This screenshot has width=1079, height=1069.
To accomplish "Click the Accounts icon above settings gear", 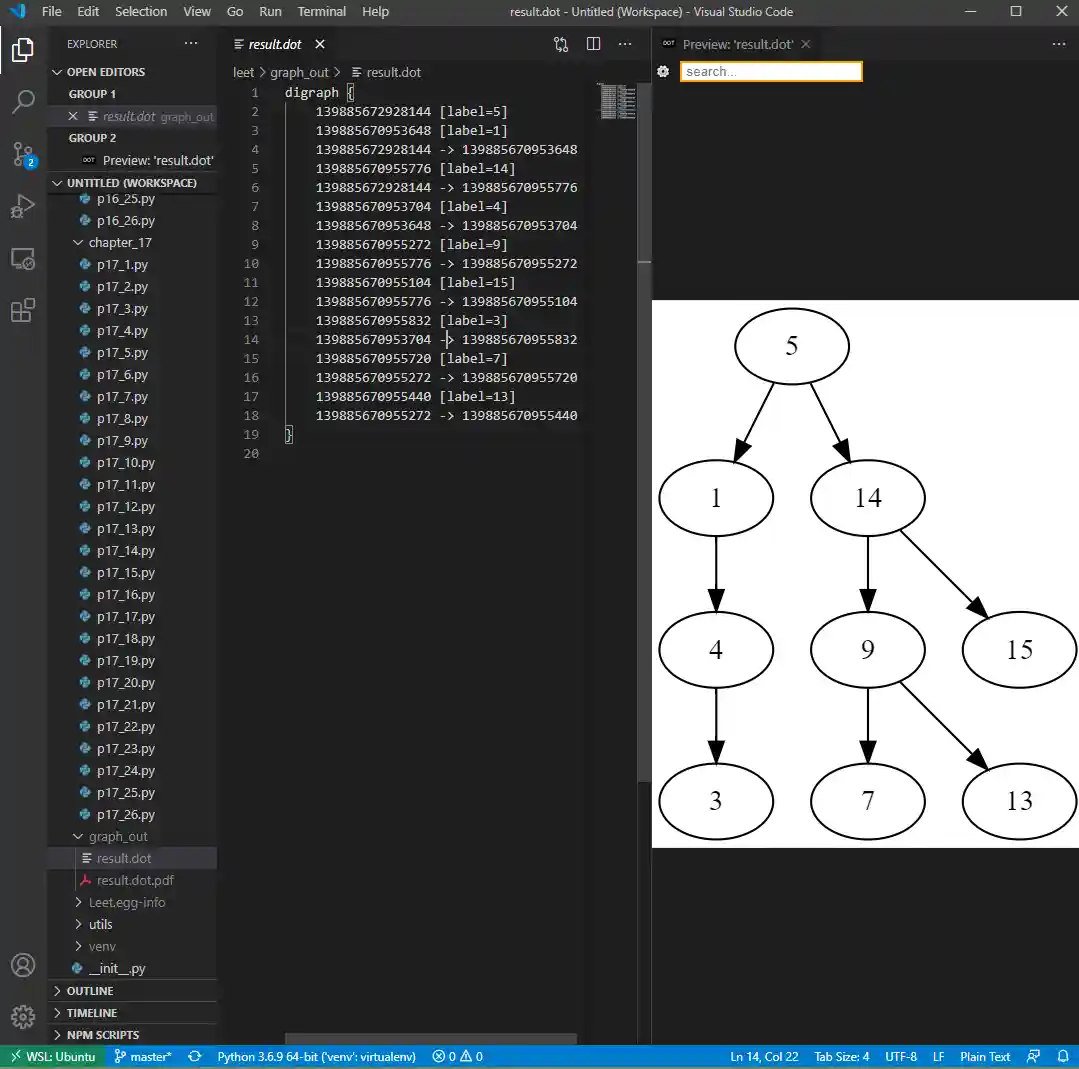I will click(23, 964).
